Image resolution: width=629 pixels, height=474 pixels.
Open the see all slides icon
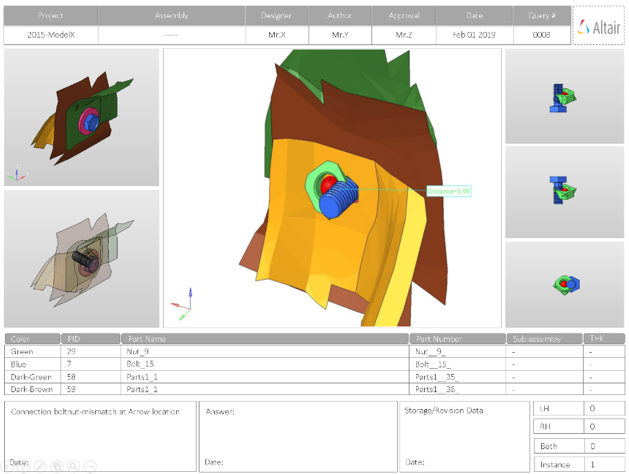pos(57,466)
